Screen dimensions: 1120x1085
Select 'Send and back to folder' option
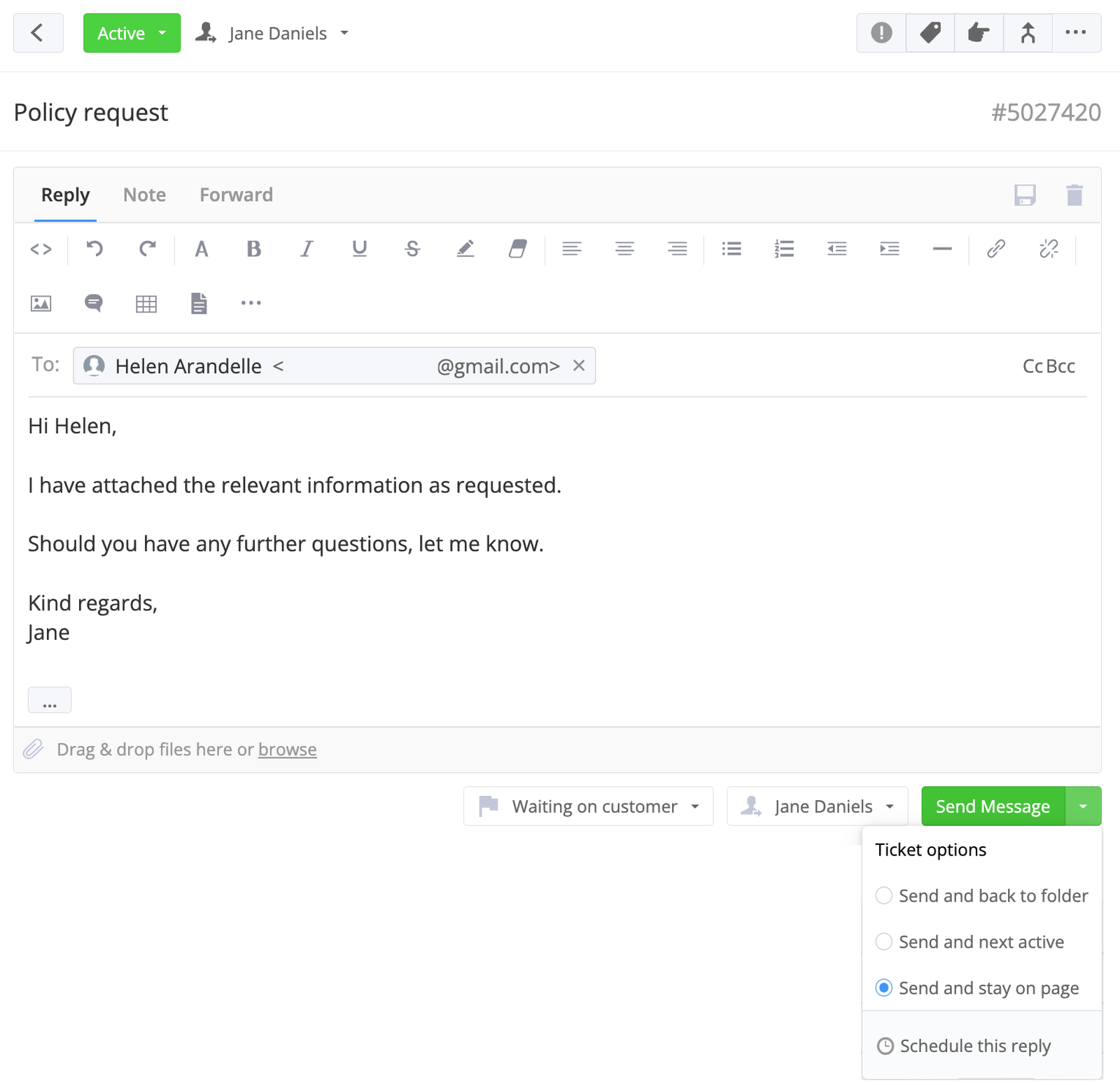point(884,896)
